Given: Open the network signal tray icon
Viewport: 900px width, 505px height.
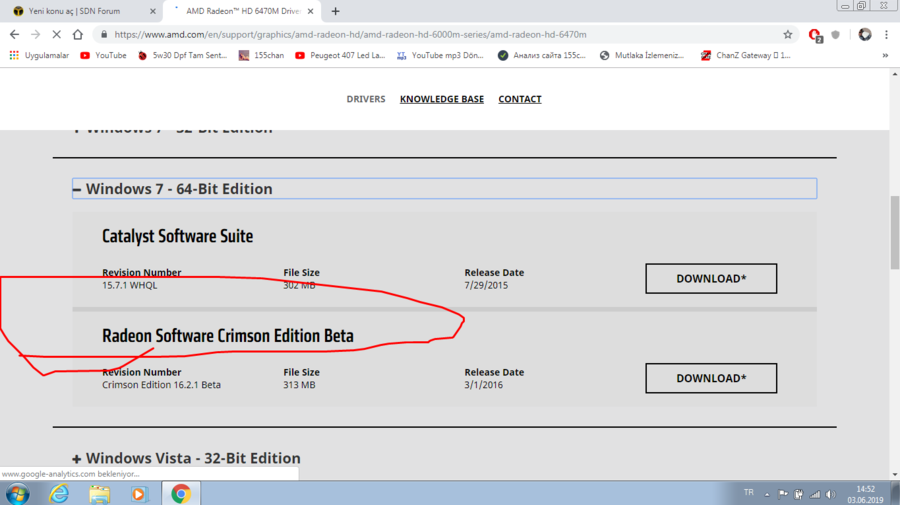Looking at the screenshot, I should pos(814,494).
